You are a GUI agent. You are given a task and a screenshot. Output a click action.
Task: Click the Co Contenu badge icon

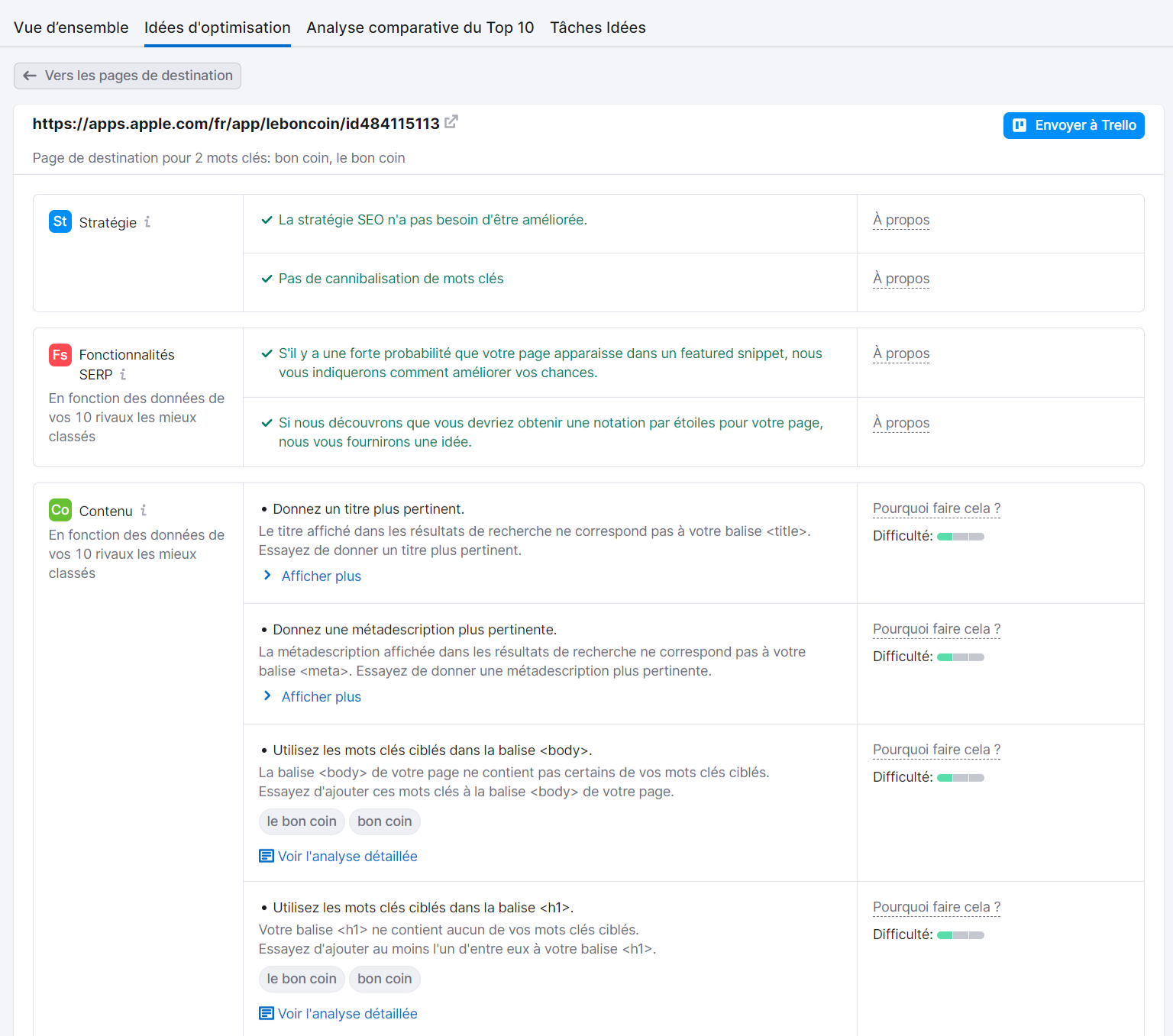(x=60, y=510)
